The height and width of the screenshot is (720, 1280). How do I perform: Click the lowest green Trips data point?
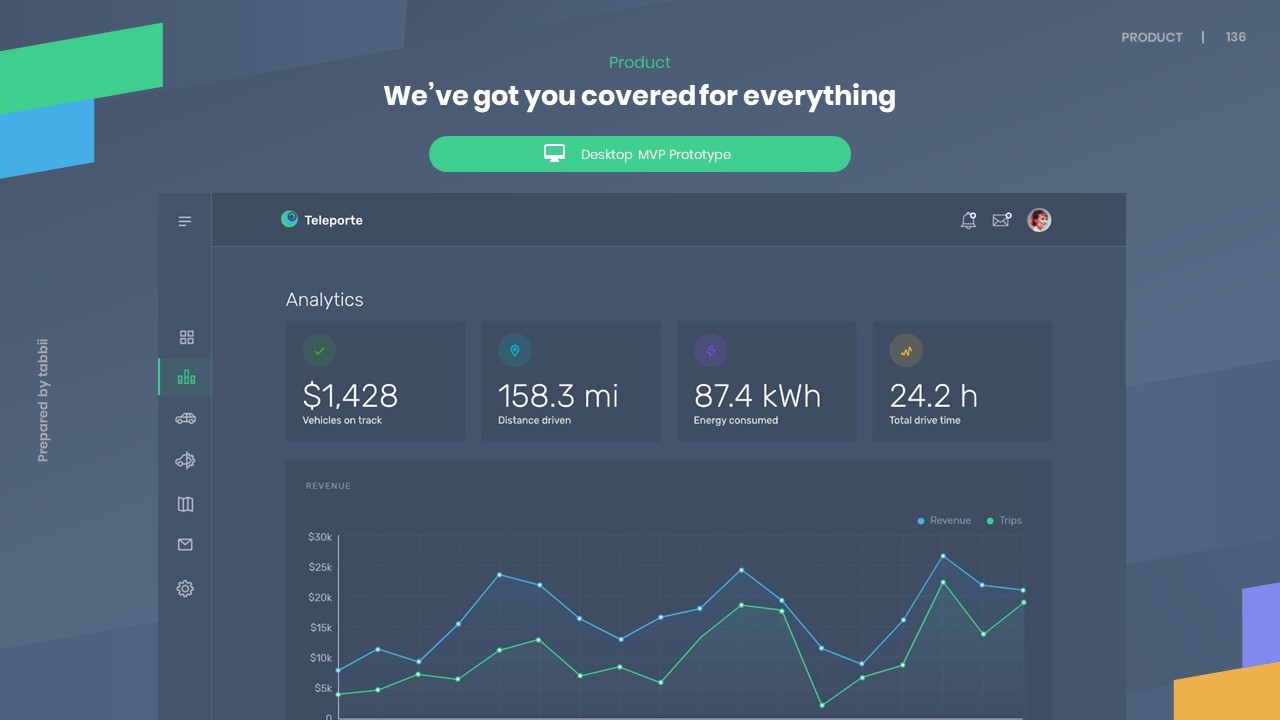point(822,705)
